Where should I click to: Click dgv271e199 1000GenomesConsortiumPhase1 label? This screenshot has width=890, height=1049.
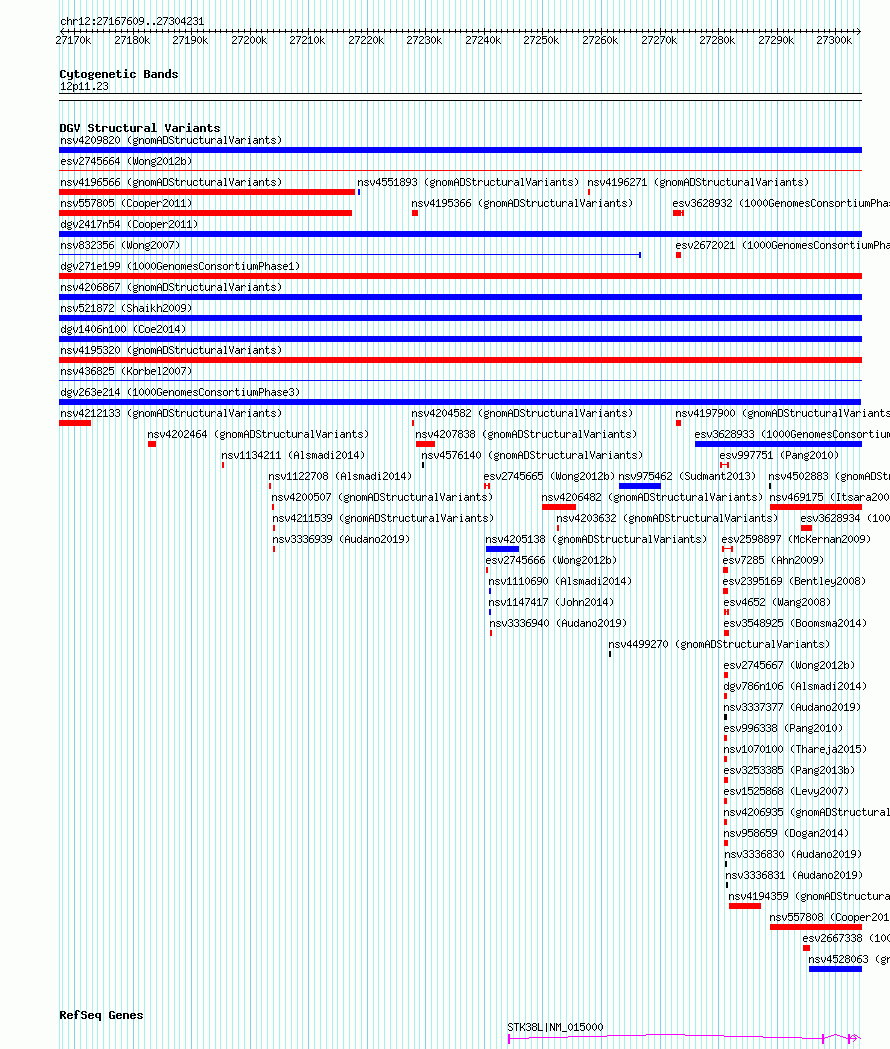180,266
